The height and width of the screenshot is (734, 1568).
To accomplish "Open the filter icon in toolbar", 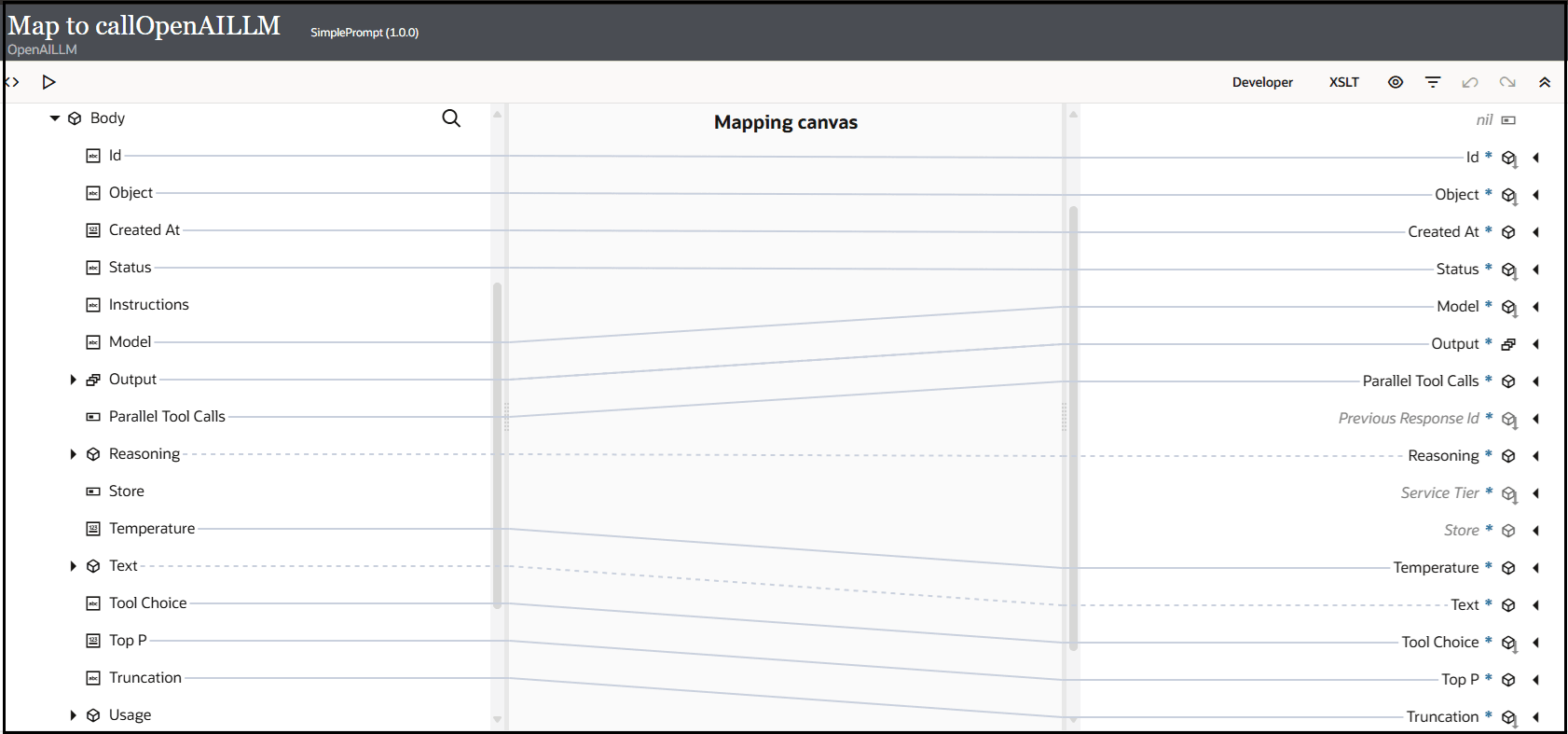I will [1433, 82].
